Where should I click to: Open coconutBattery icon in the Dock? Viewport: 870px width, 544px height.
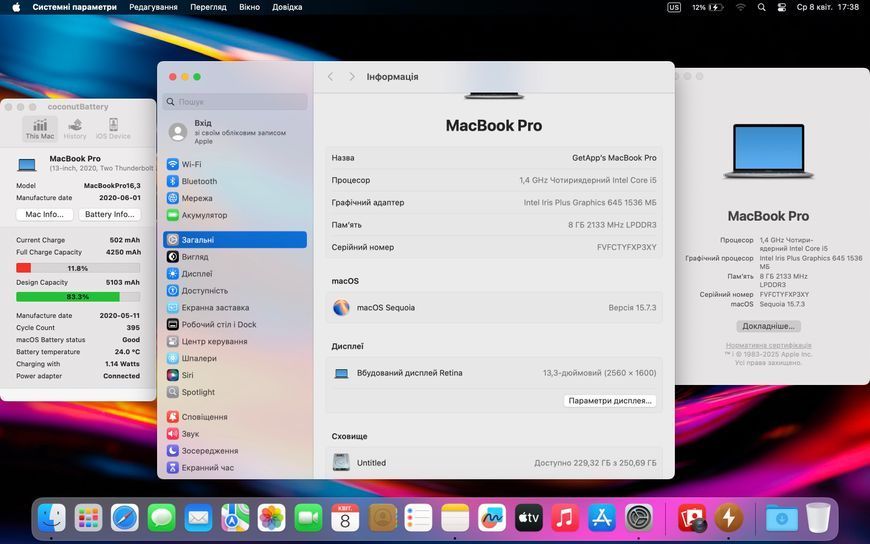coord(728,518)
